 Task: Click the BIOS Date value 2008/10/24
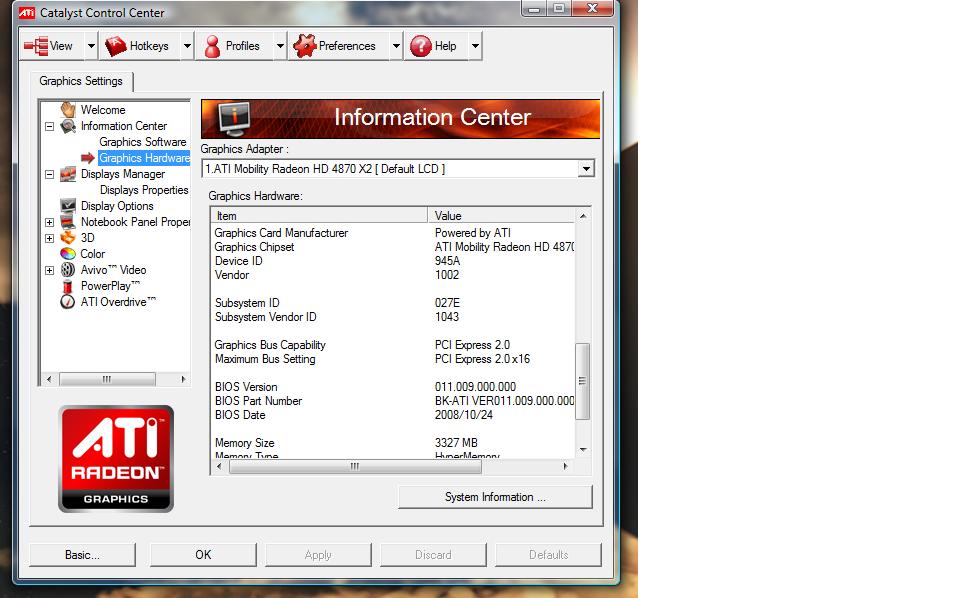463,415
